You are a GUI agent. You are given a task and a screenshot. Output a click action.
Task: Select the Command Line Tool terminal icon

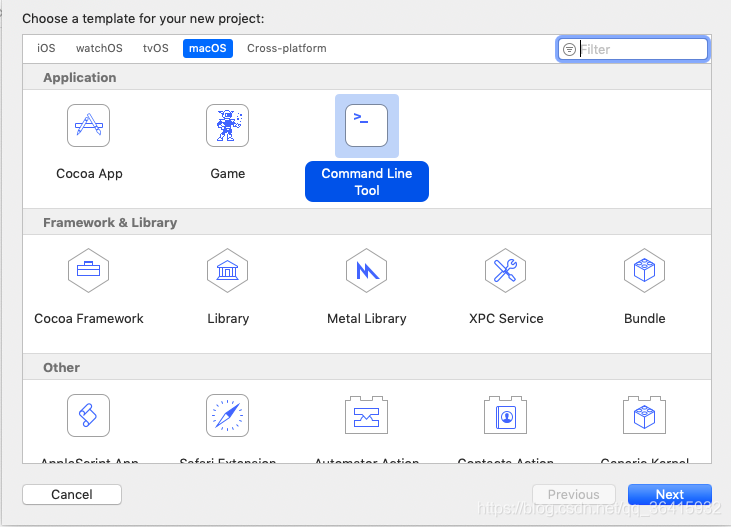pos(366,125)
